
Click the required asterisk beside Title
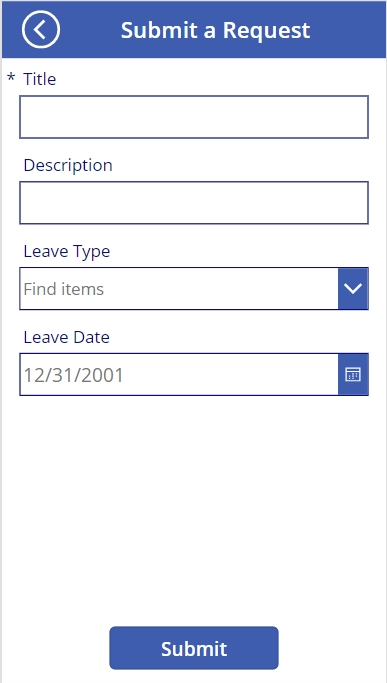tap(11, 78)
